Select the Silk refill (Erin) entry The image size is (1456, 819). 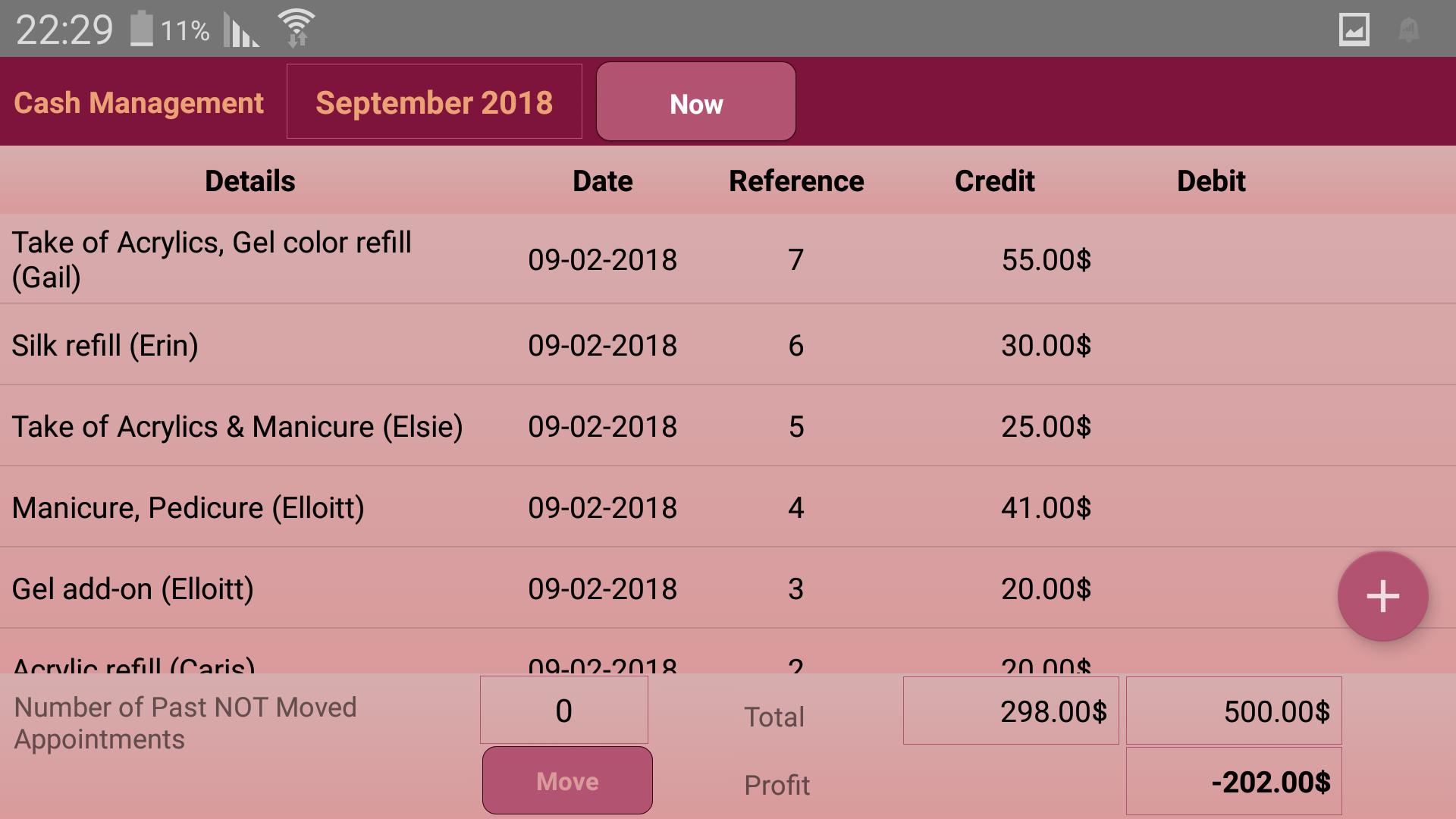[728, 345]
